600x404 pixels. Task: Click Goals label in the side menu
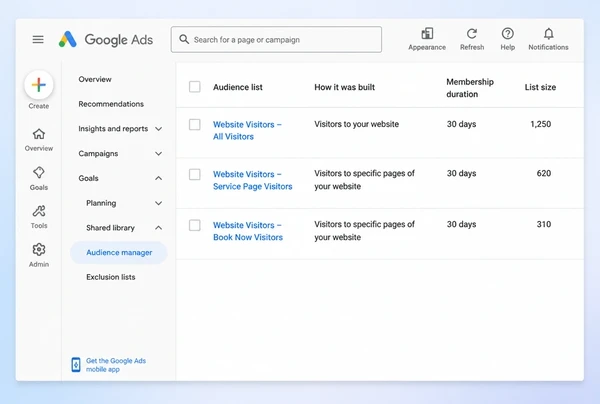click(x=88, y=178)
